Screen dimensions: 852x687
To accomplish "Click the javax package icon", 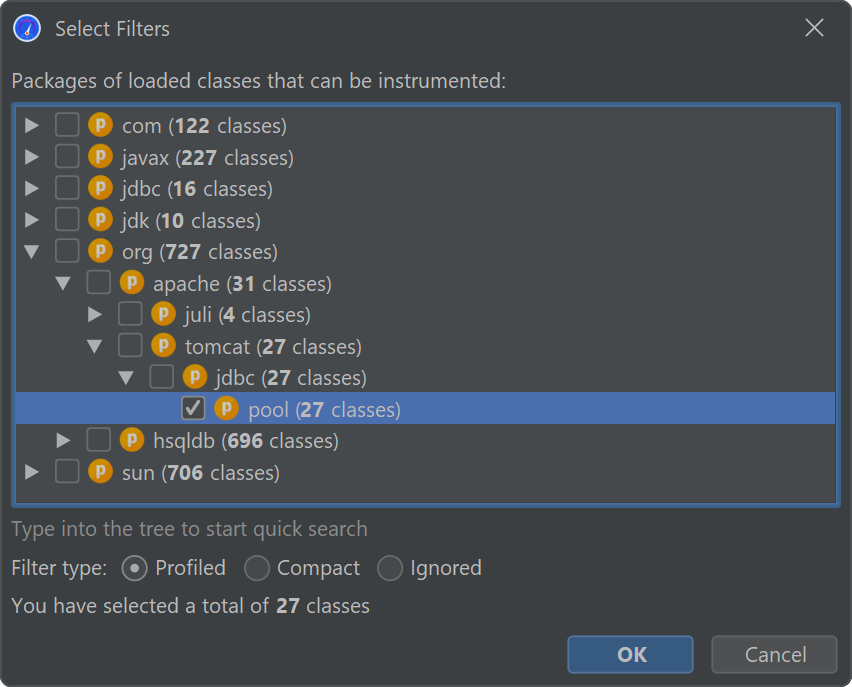I will pos(100,157).
